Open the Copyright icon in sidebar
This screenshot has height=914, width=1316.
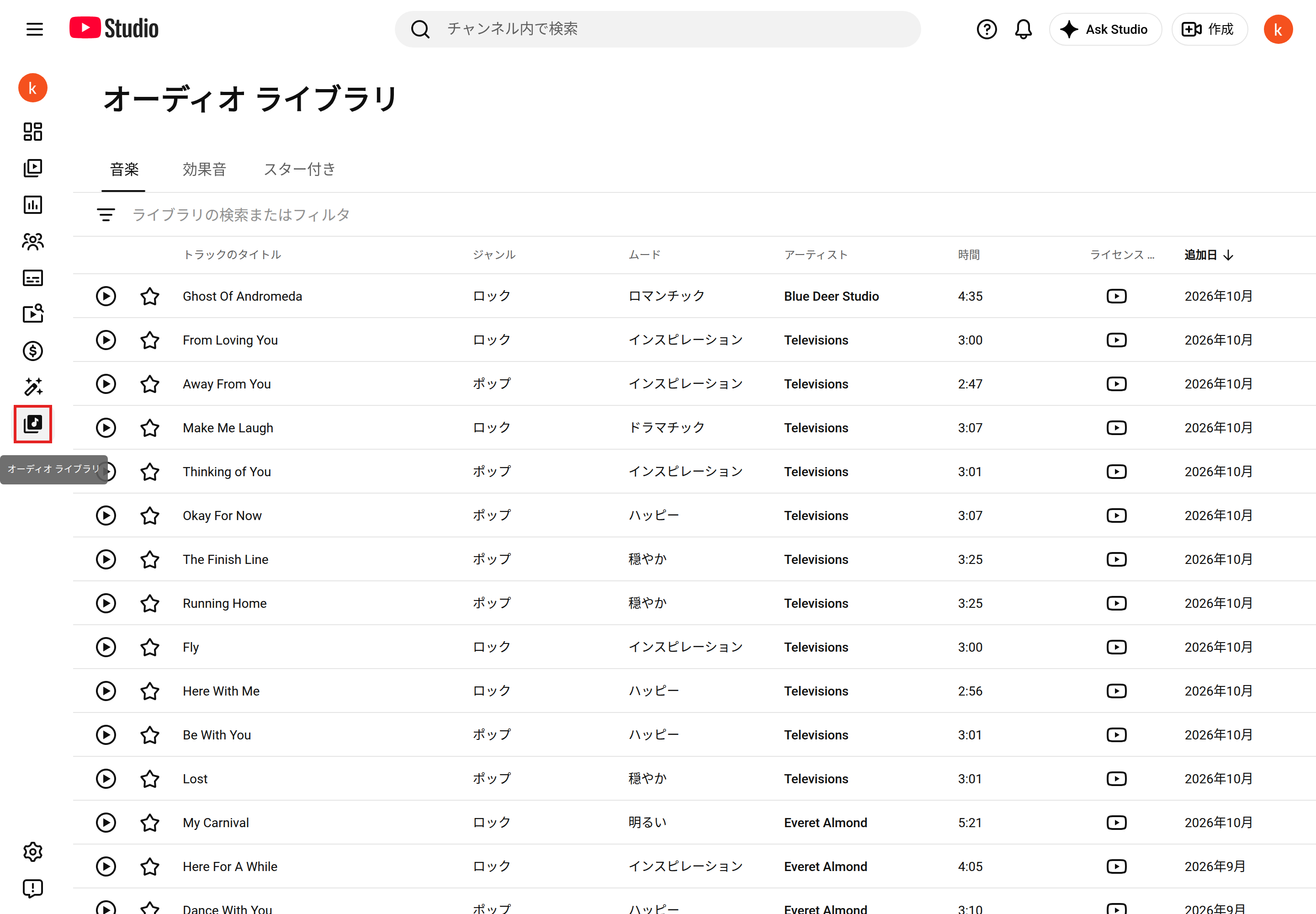click(32, 314)
